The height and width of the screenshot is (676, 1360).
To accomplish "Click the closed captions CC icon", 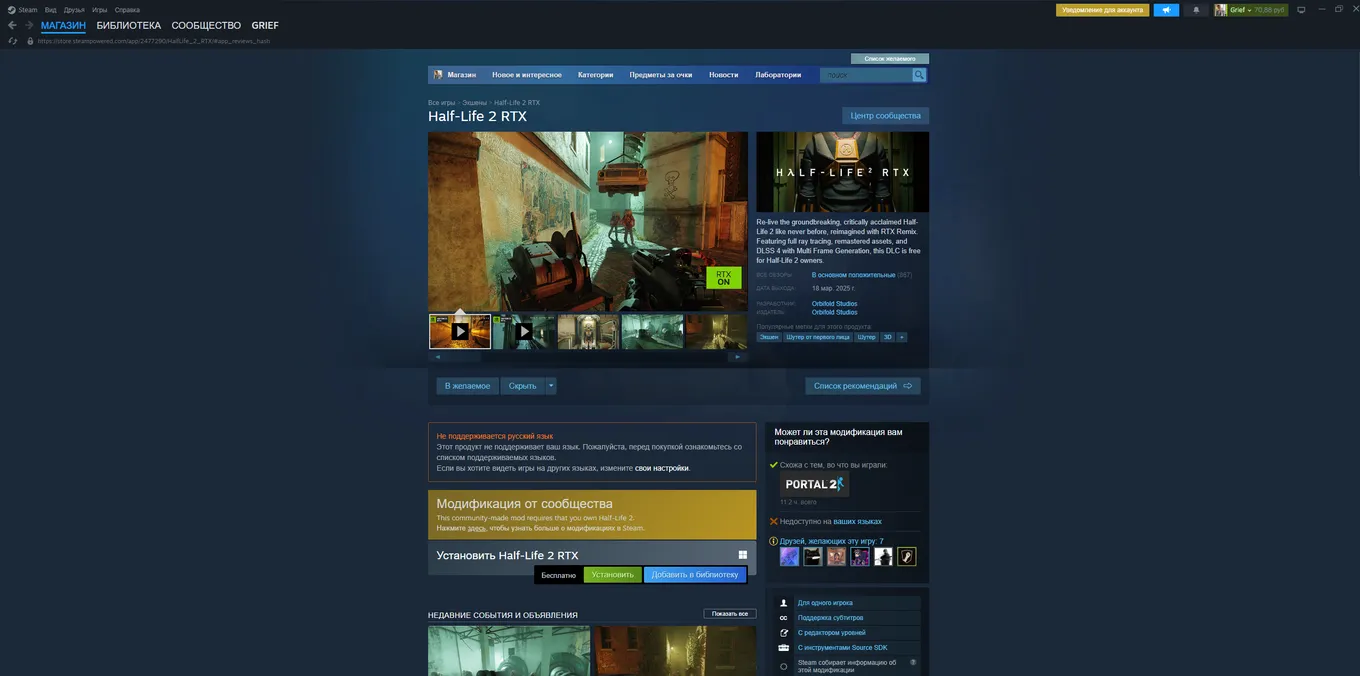I will coord(783,618).
